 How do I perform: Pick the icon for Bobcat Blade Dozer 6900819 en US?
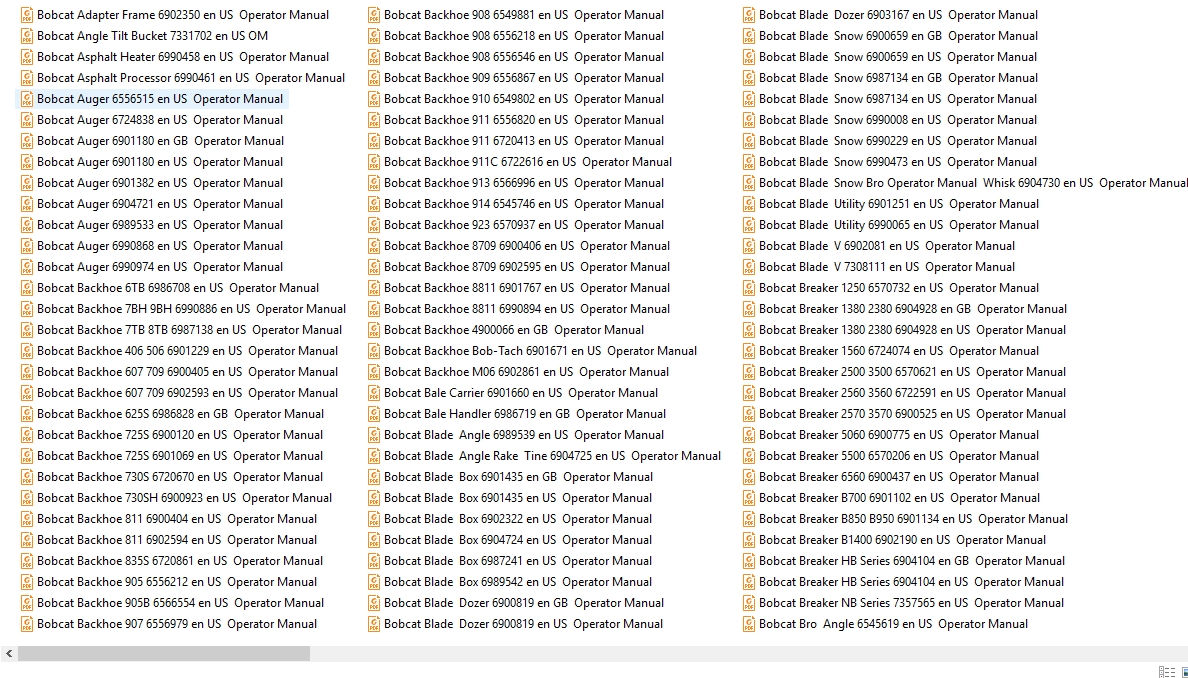point(374,623)
